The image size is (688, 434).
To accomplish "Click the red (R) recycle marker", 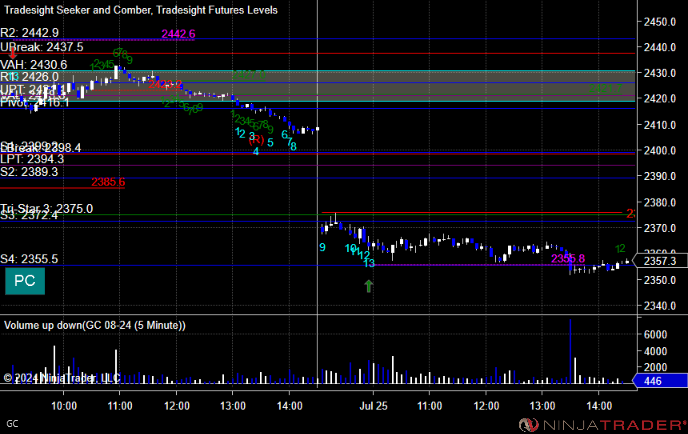I will (x=256, y=140).
